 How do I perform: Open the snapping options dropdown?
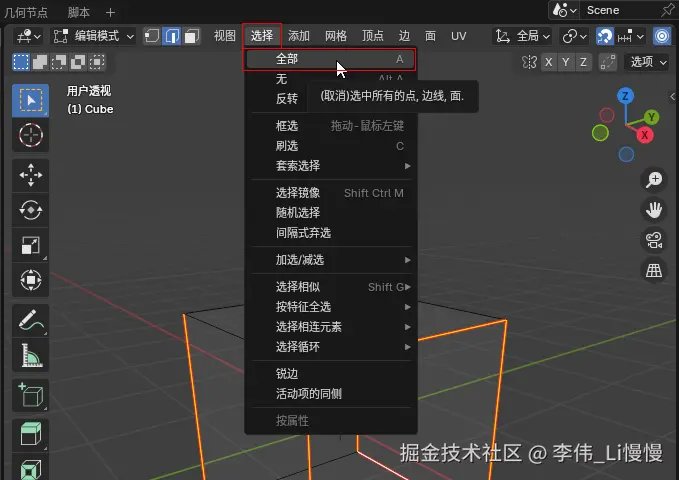(630, 36)
